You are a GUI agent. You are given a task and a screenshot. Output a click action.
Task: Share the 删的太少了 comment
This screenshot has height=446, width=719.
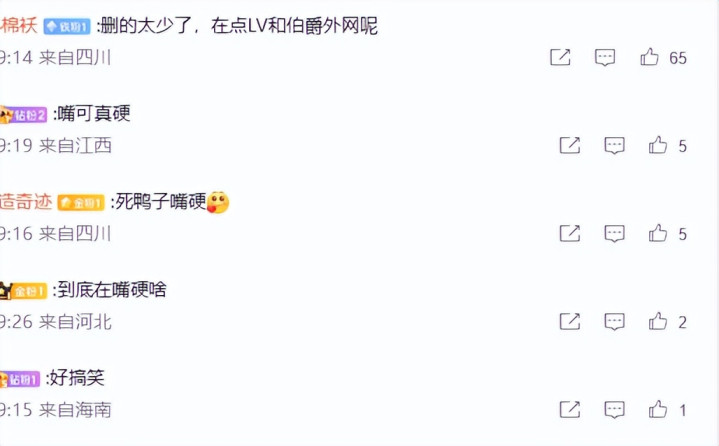pos(560,57)
